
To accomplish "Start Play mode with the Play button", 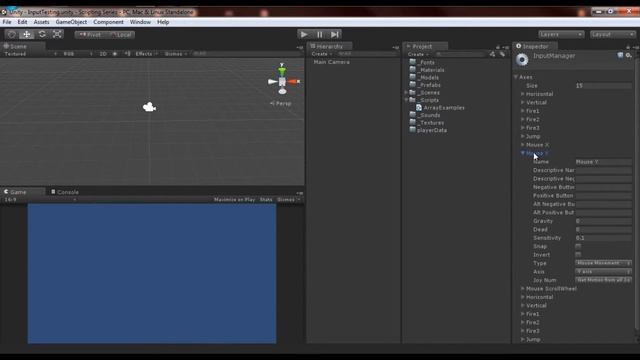I will pos(304,35).
